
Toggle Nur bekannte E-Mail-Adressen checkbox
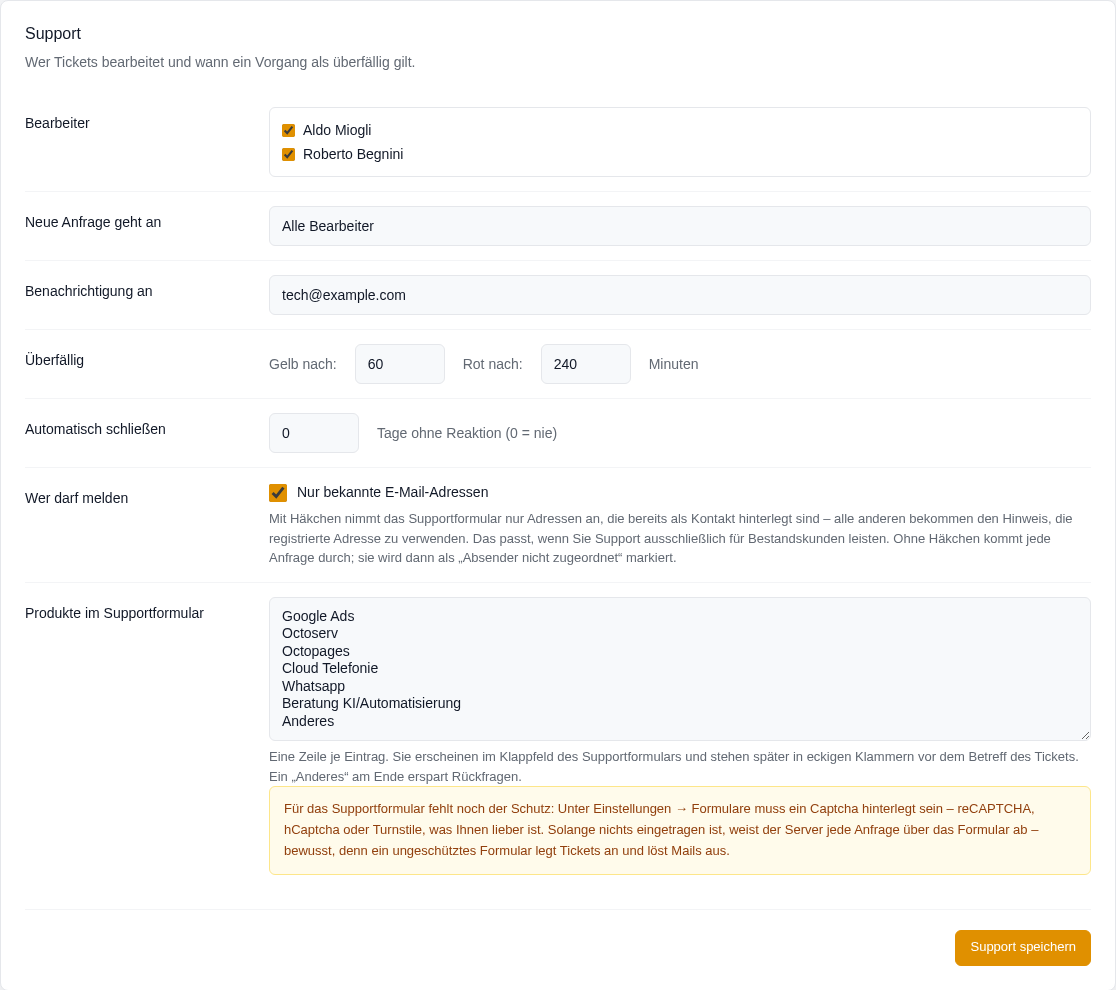click(278, 493)
